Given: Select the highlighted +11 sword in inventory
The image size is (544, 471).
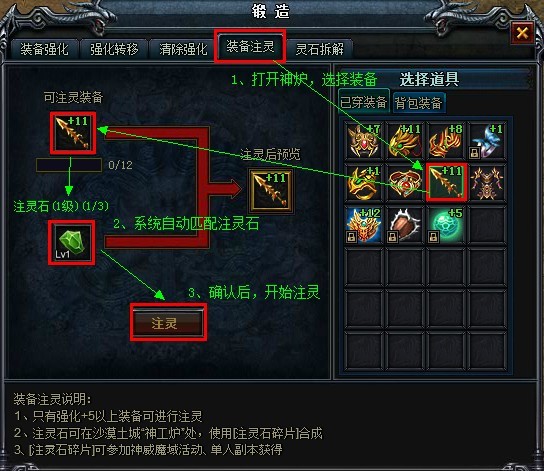Looking at the screenshot, I should [x=446, y=183].
